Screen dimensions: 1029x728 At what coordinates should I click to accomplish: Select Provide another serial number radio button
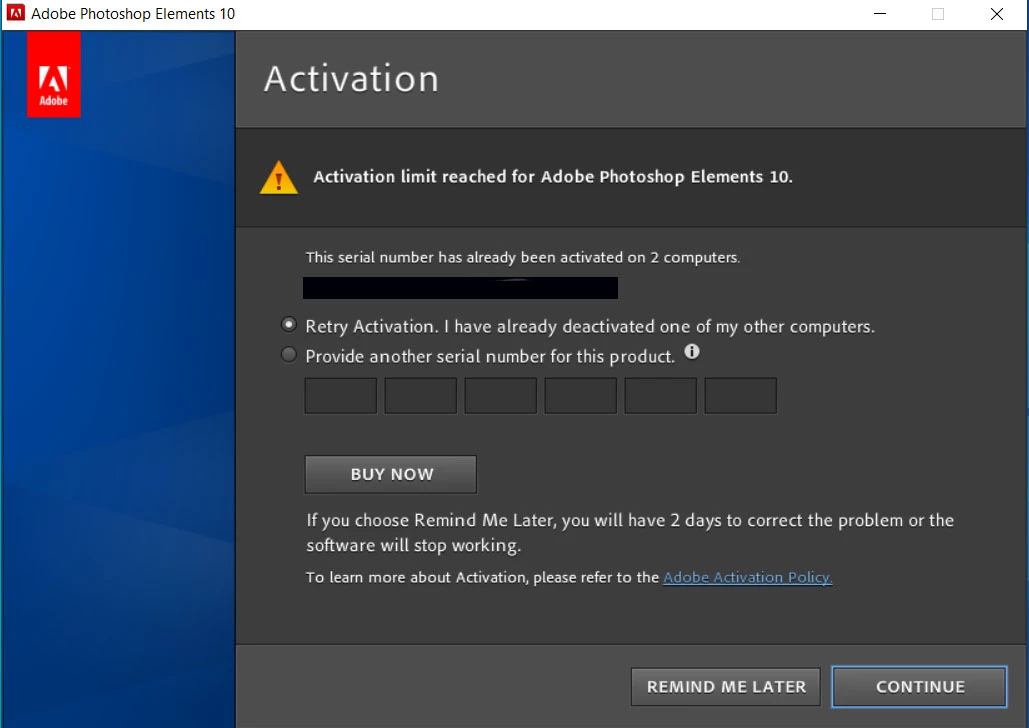[x=288, y=355]
